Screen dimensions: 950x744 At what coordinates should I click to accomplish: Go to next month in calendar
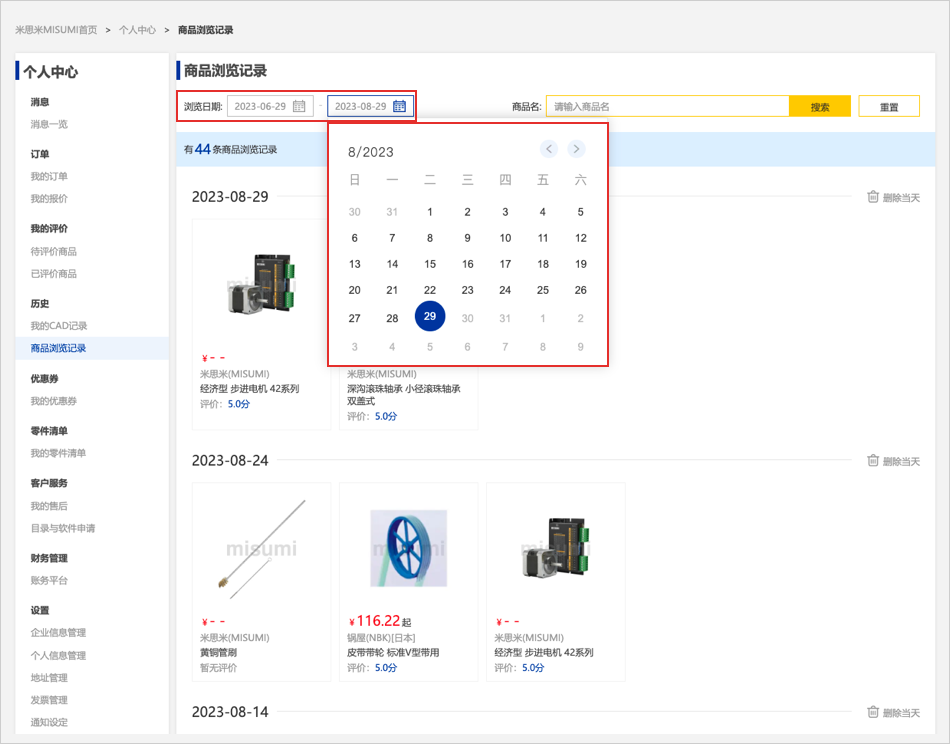[x=576, y=149]
